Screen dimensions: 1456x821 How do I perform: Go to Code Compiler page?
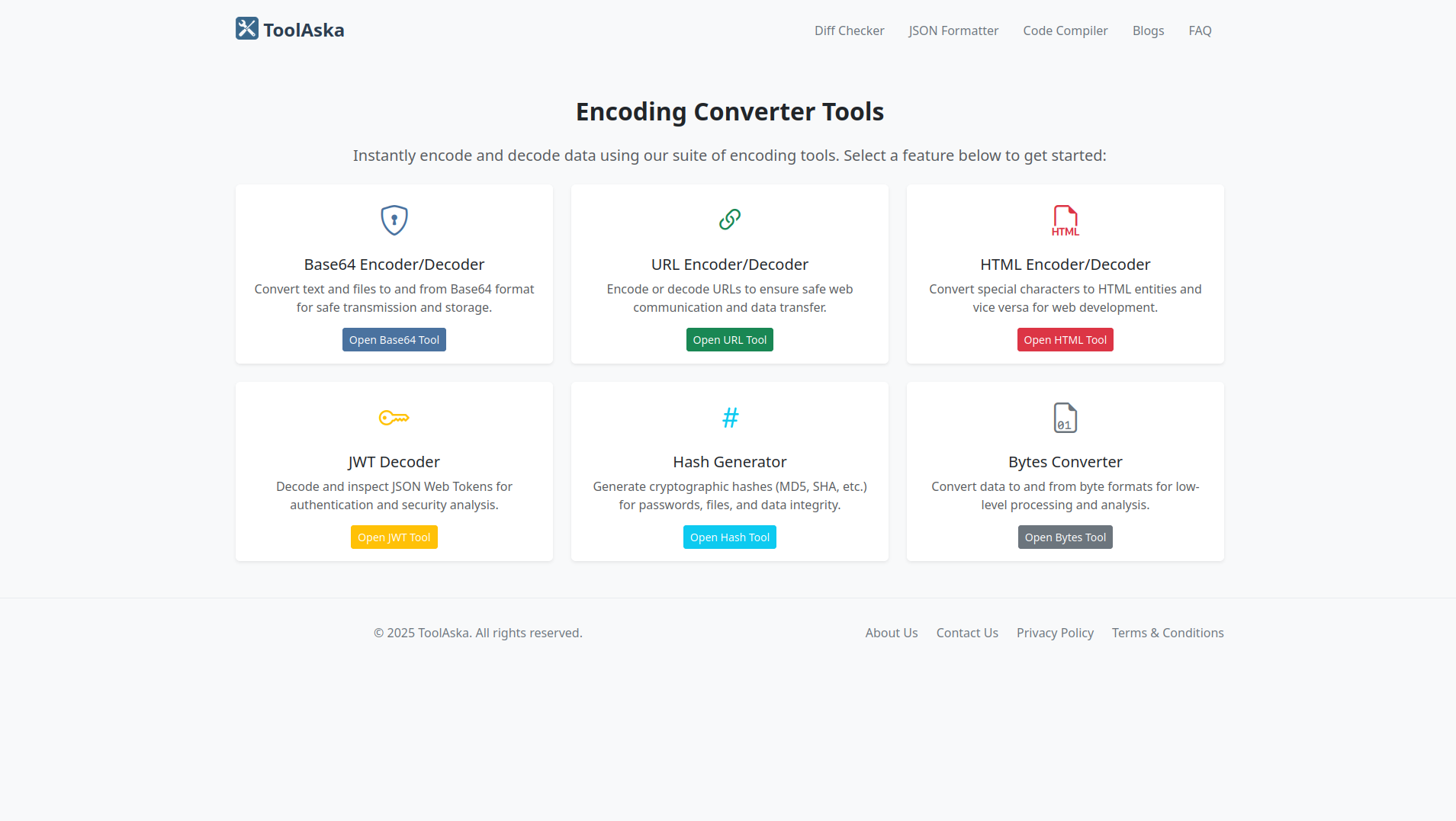click(x=1065, y=30)
